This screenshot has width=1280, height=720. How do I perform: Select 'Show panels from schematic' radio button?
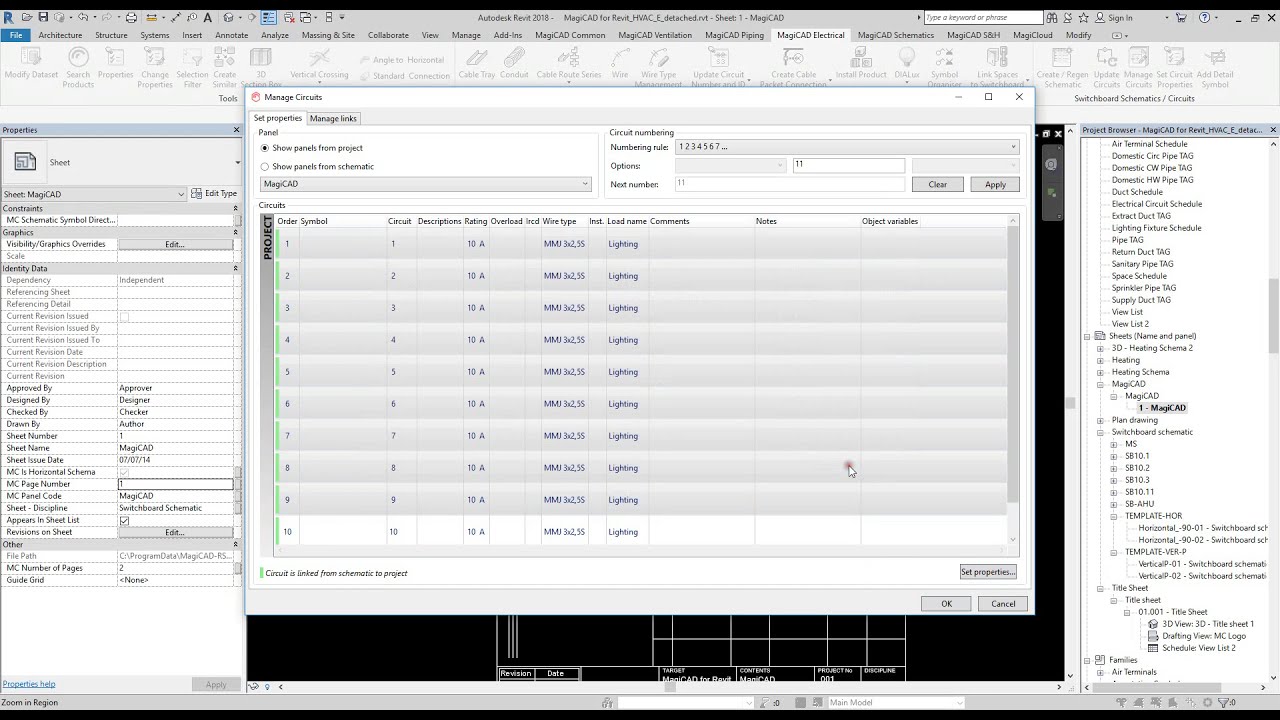[x=265, y=167]
